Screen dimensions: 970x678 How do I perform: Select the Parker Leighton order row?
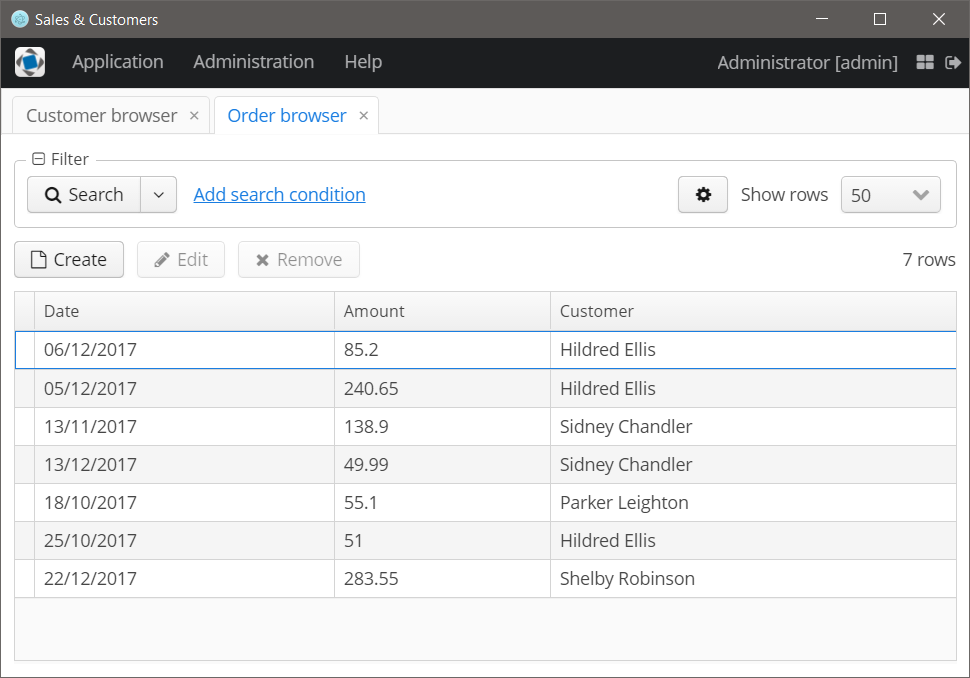pos(624,502)
